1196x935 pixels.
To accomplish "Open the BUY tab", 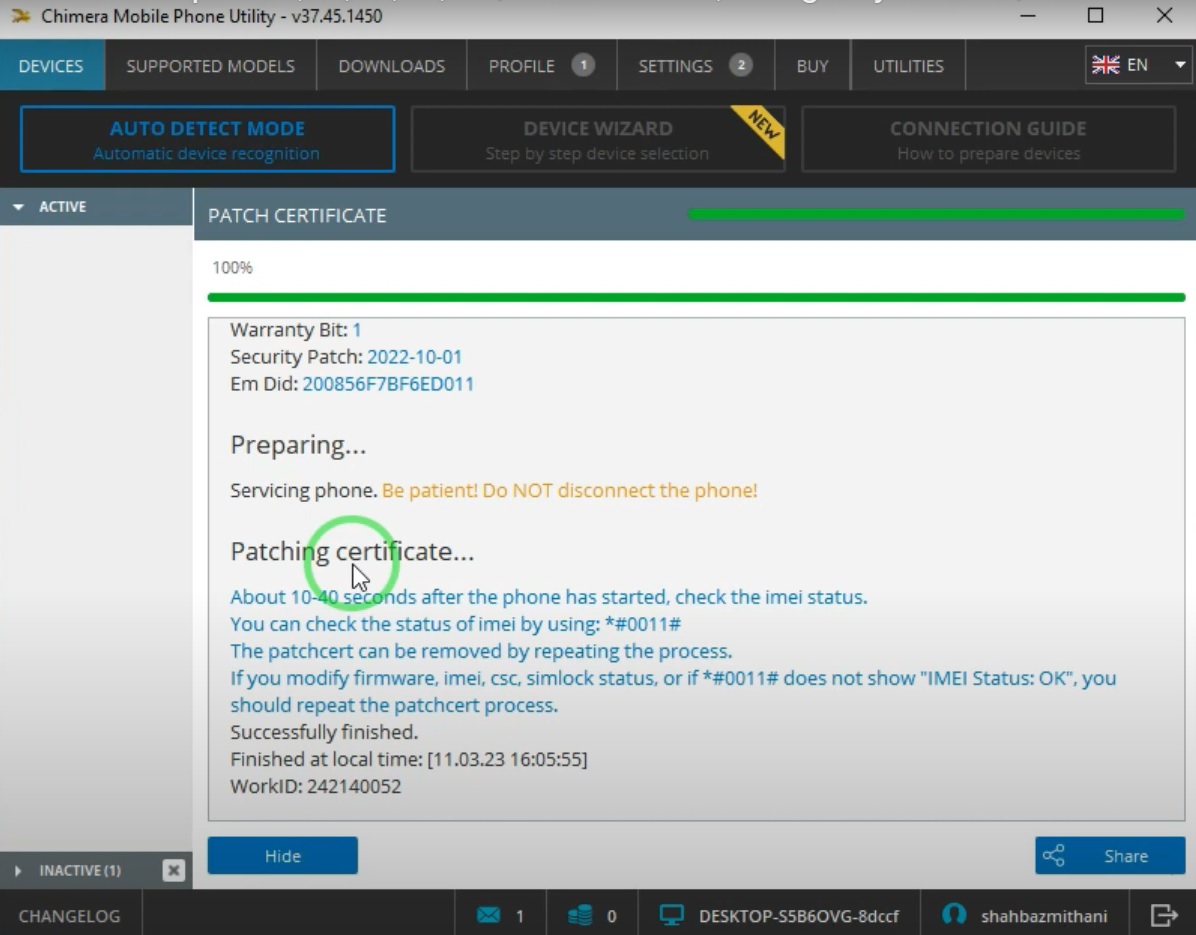I will click(x=812, y=66).
